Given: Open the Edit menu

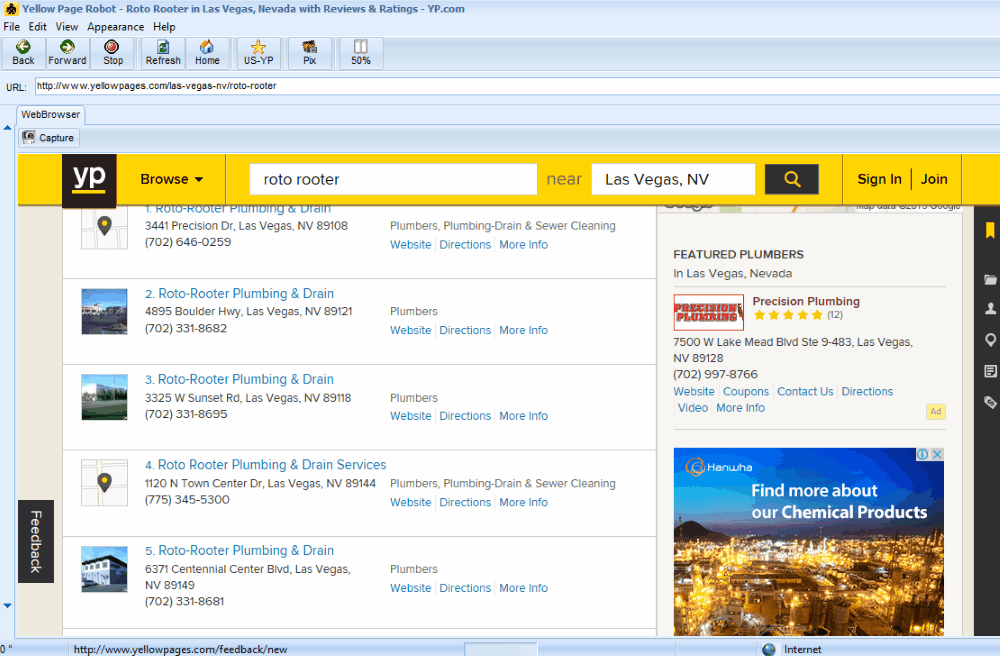Looking at the screenshot, I should tap(38, 27).
